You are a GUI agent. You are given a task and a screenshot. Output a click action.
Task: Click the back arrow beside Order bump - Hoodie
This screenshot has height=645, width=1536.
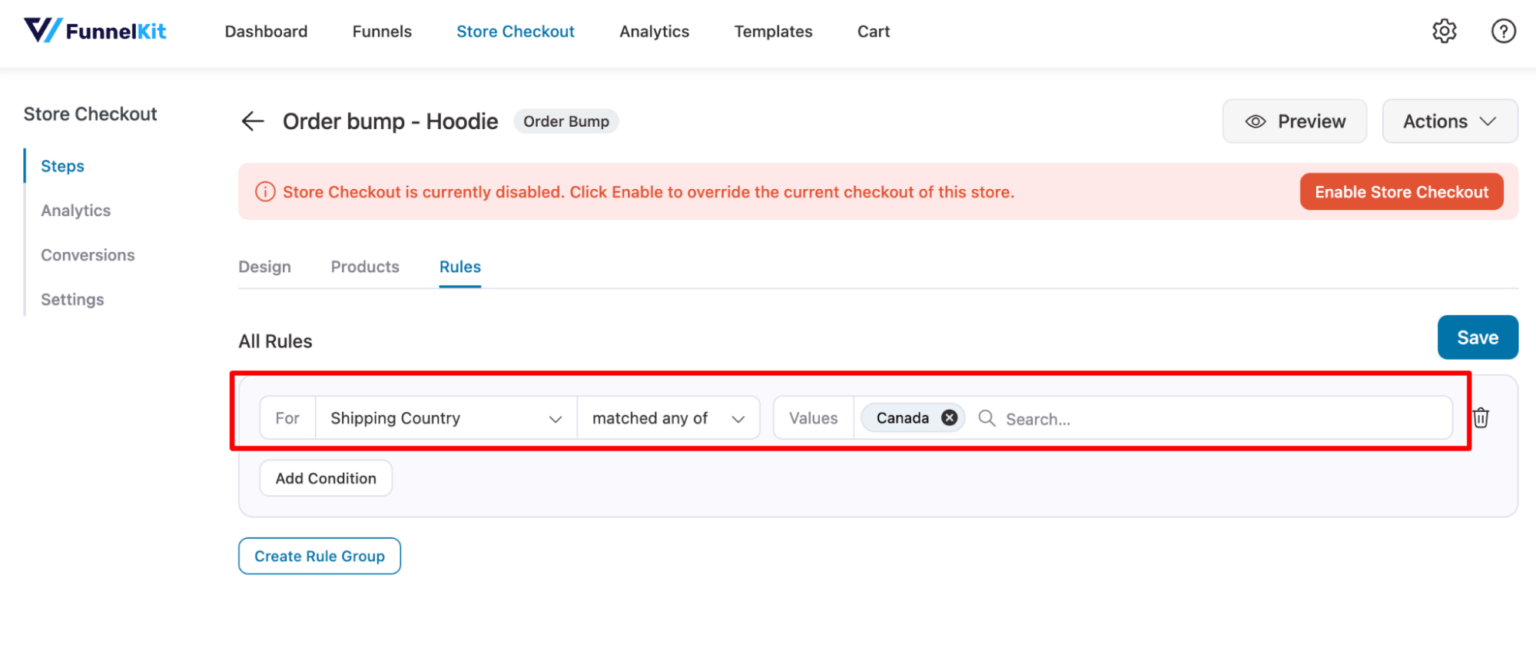pos(252,121)
